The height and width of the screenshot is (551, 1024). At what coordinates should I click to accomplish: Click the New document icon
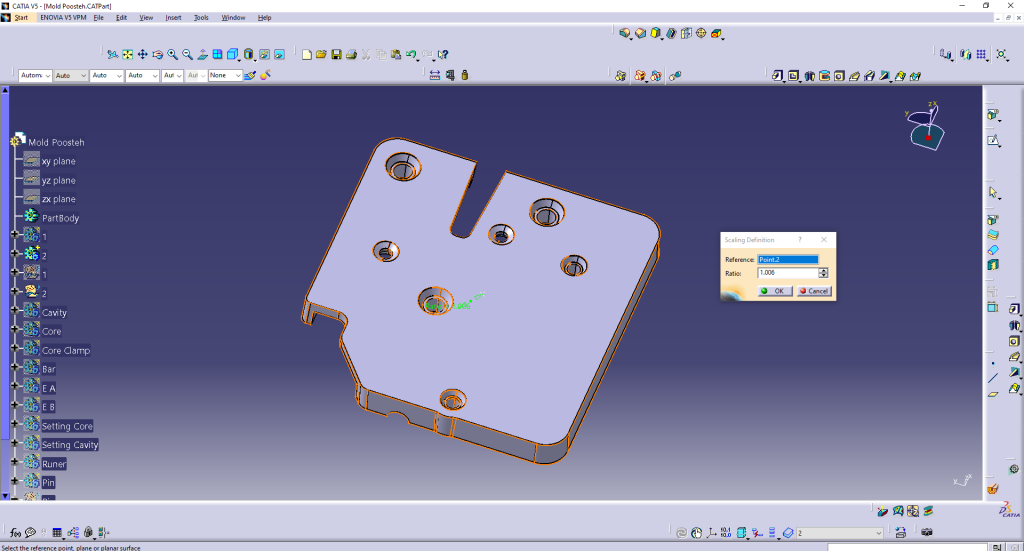tap(306, 55)
